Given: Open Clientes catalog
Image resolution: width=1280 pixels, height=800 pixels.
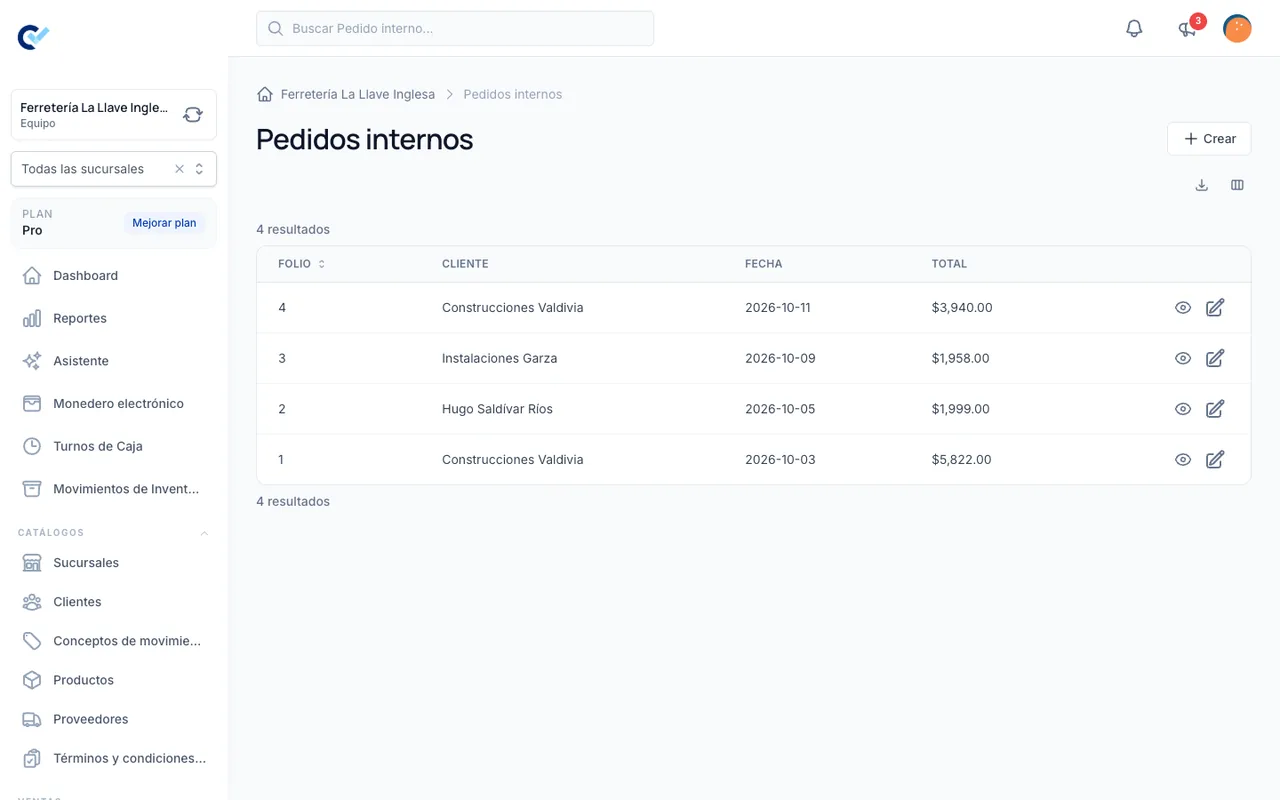Looking at the screenshot, I should pyautogui.click(x=114, y=602).
